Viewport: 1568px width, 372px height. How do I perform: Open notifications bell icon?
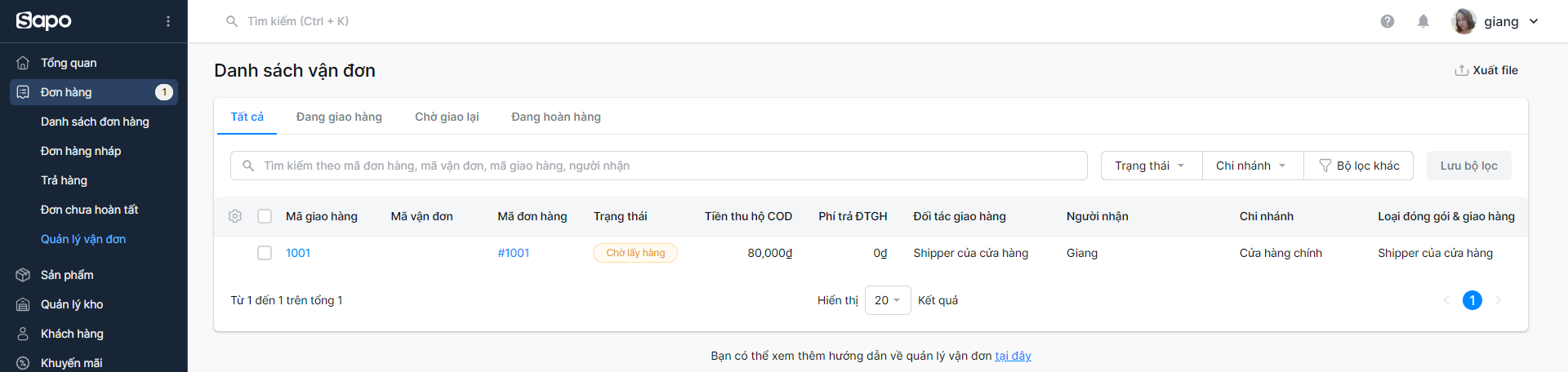tap(1423, 21)
